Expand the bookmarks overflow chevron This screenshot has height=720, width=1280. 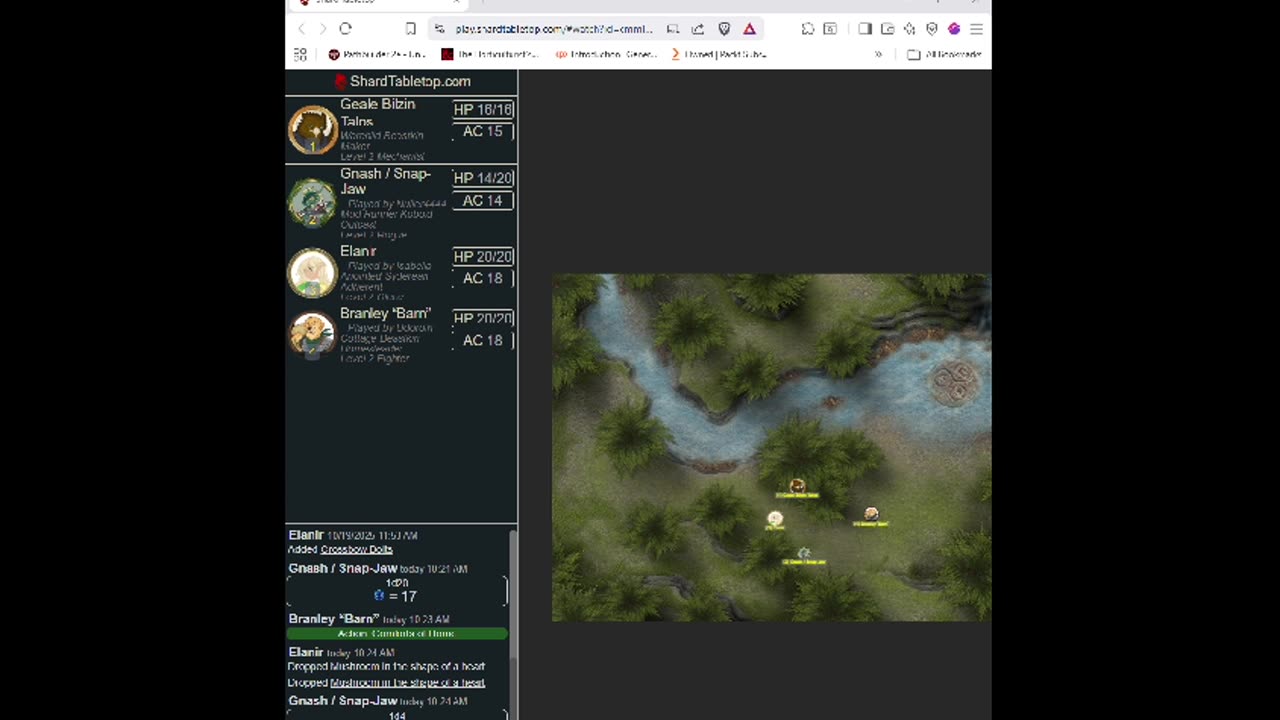[x=879, y=54]
